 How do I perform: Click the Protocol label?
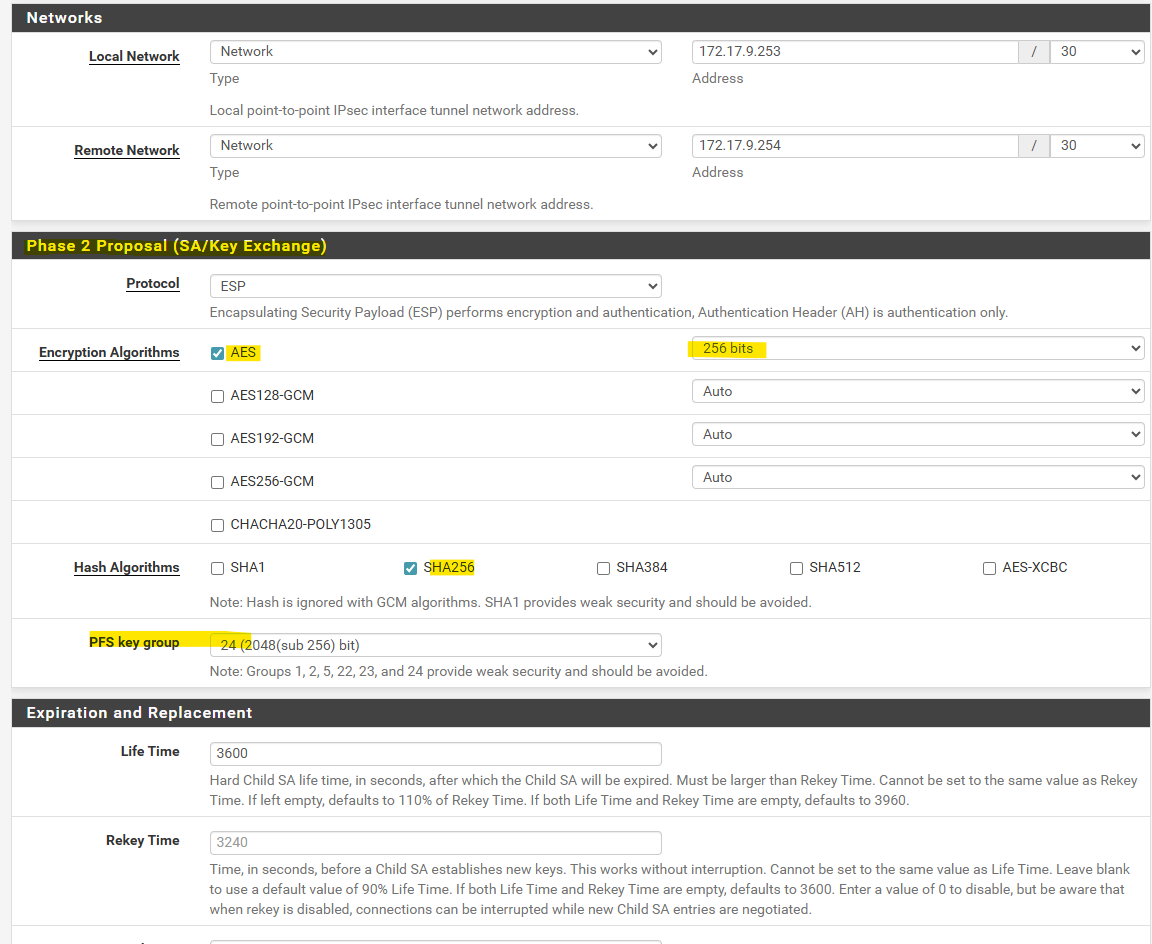(153, 284)
